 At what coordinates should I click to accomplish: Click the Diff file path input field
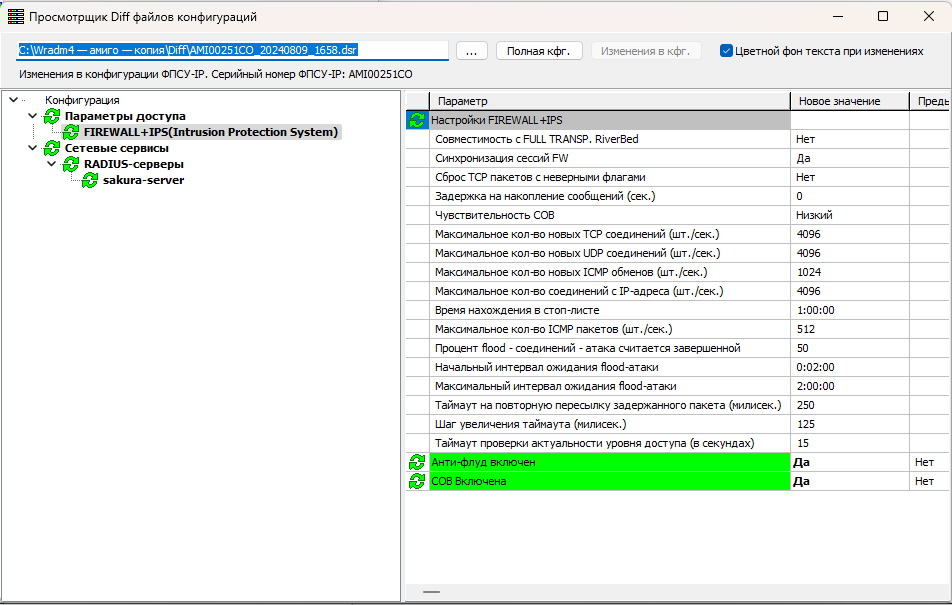pos(232,50)
